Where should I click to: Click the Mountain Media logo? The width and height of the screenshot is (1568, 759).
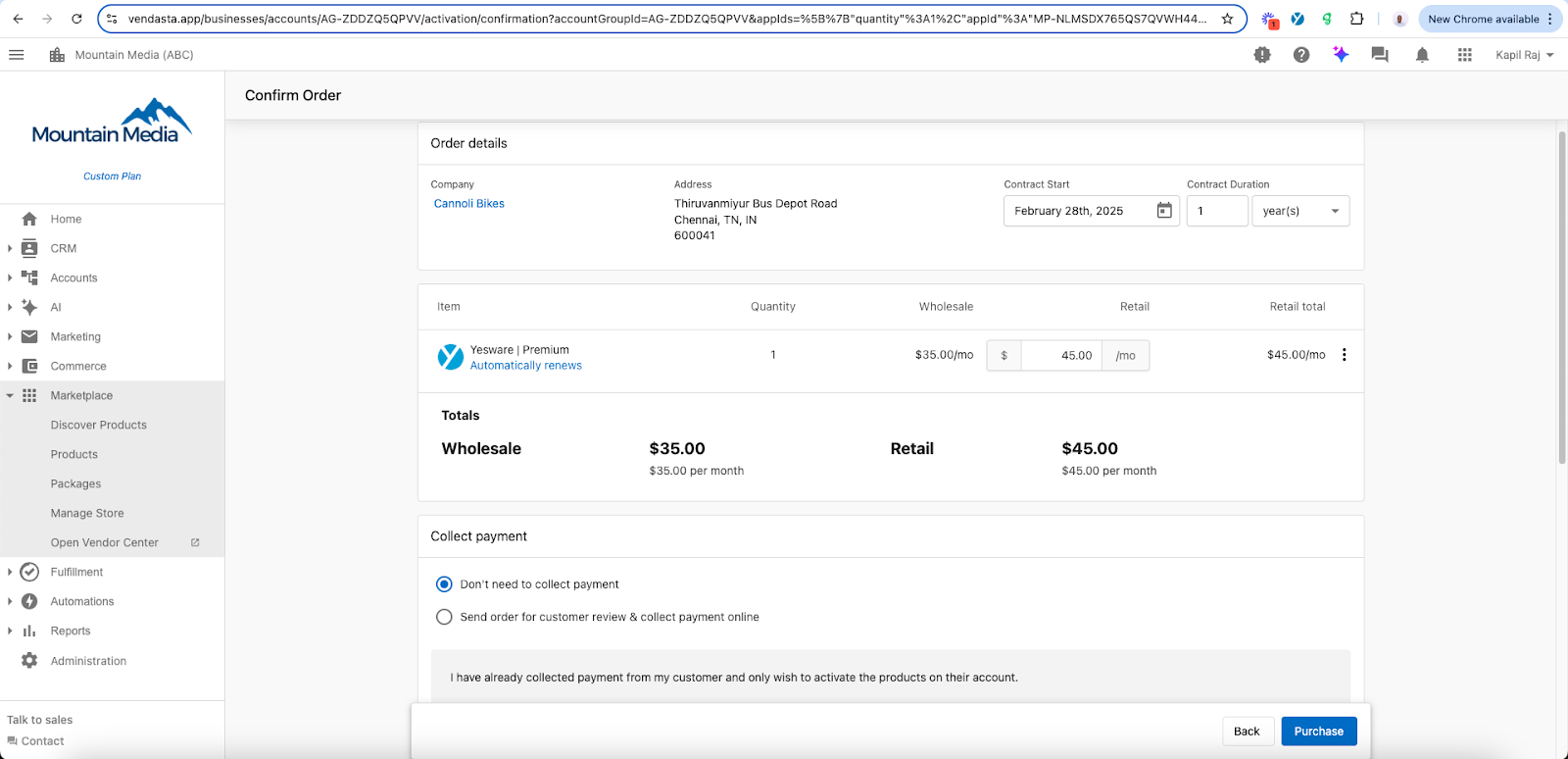(111, 122)
